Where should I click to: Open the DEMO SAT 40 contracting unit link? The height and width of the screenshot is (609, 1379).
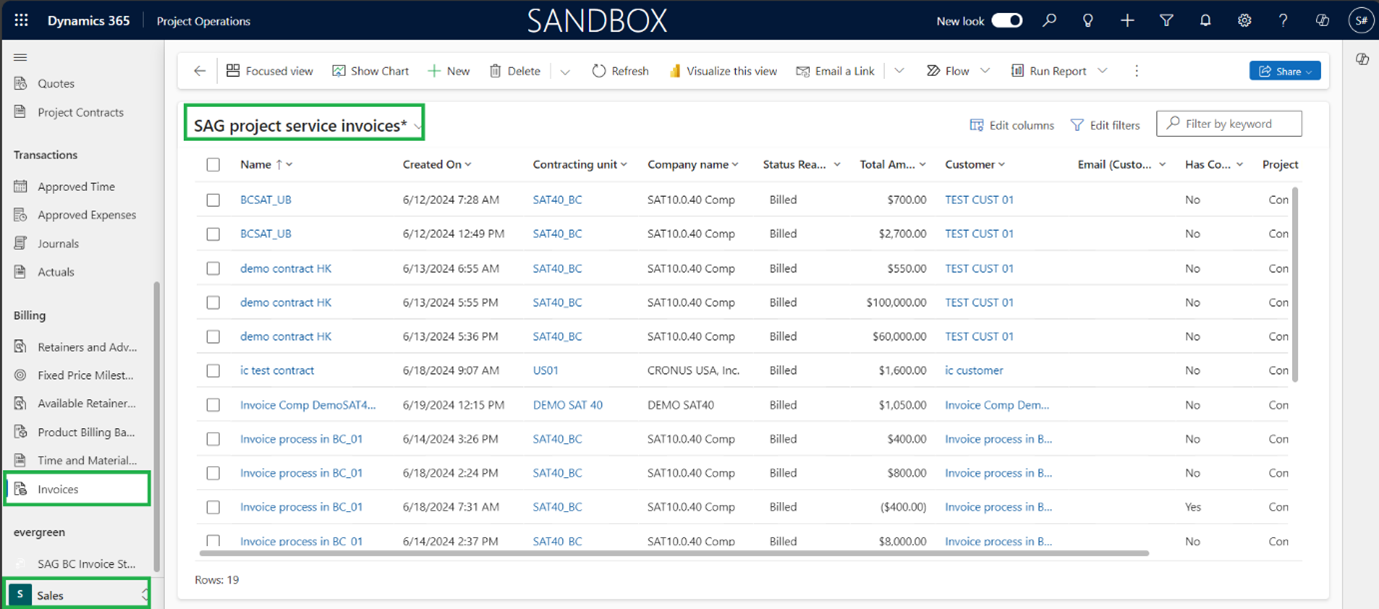click(x=568, y=405)
